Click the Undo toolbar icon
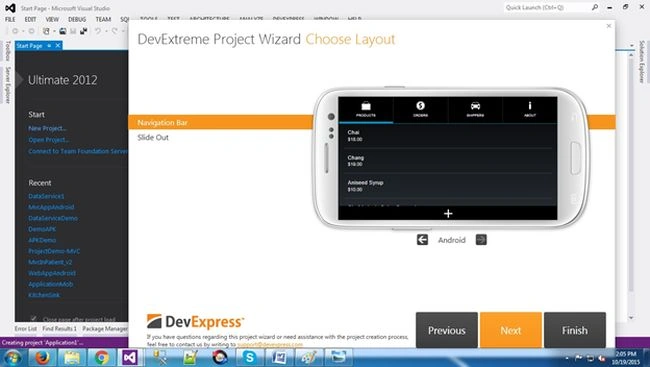 tap(98, 31)
